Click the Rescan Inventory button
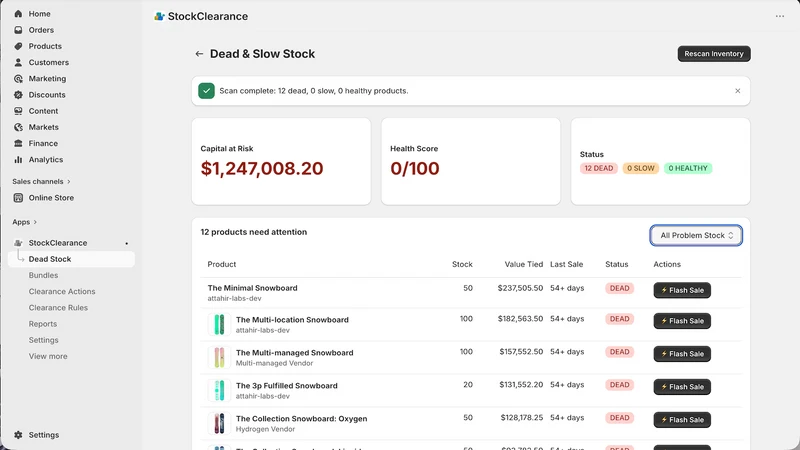Screen dimensions: 800x450 (714, 54)
